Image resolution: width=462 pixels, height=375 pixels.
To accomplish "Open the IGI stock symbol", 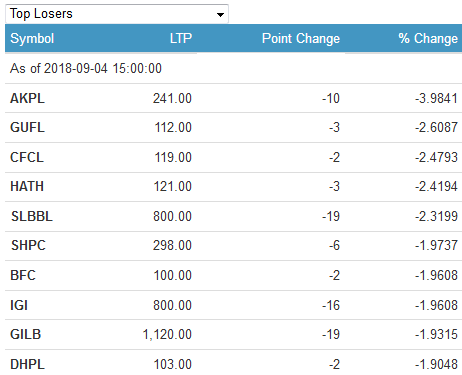I will coord(19,305).
